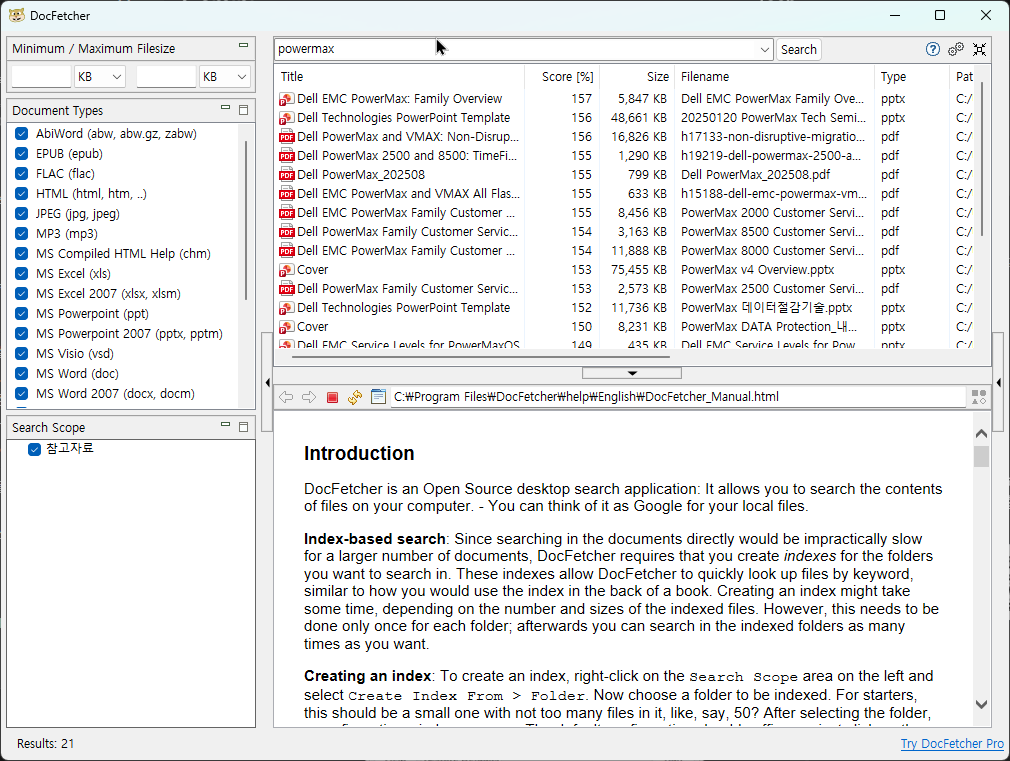Collapse preview pane using down arrow bar

tap(632, 373)
